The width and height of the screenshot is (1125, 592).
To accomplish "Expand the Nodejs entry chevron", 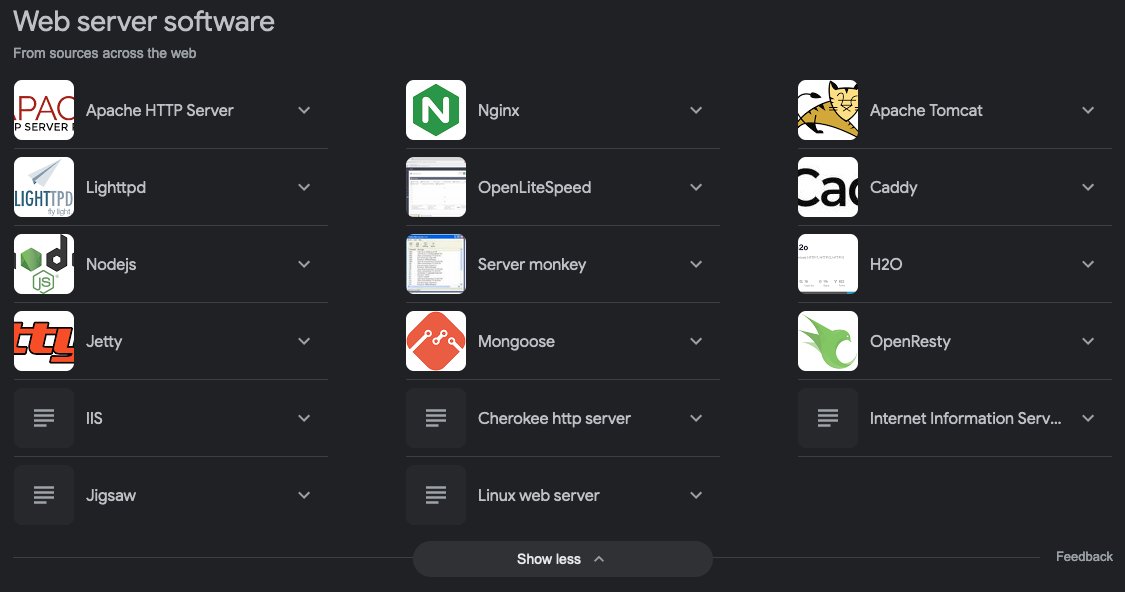I will [x=304, y=264].
